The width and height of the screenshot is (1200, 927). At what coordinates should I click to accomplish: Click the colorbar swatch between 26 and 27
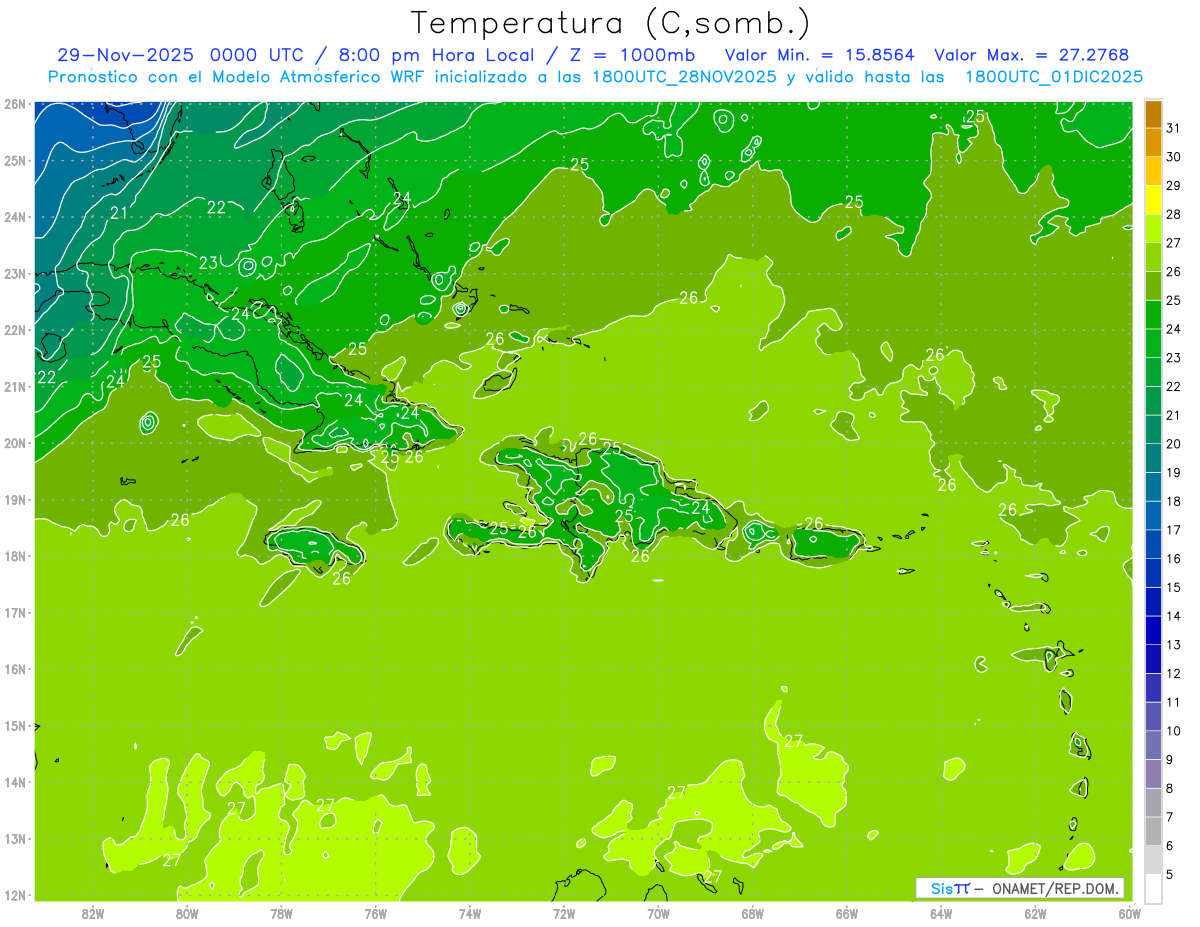point(1153,256)
